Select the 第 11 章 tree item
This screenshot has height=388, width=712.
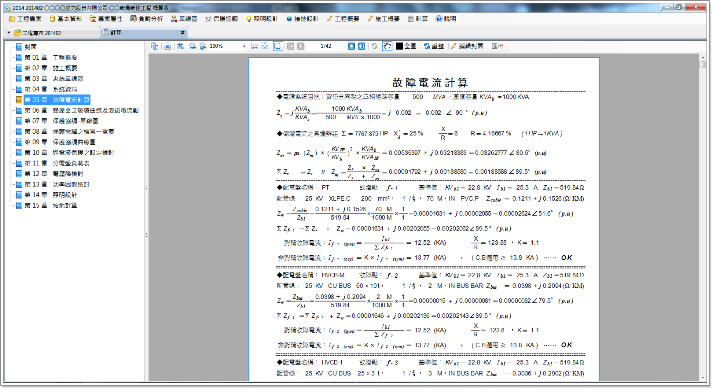tap(57, 163)
